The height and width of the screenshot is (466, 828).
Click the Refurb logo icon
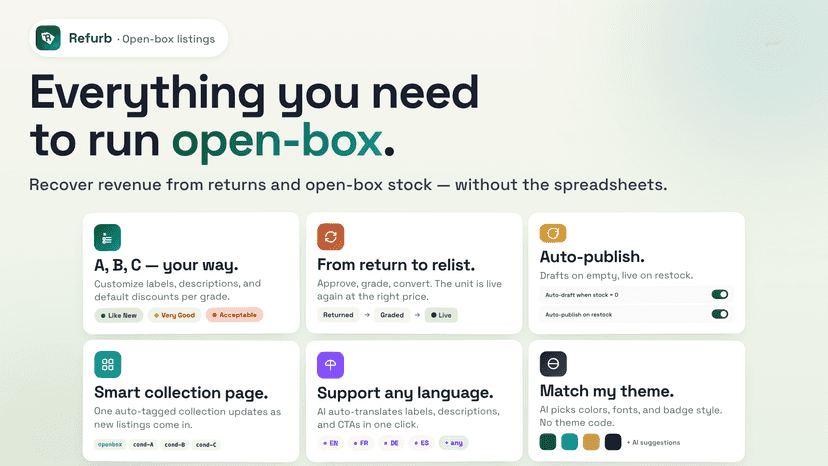tap(48, 38)
